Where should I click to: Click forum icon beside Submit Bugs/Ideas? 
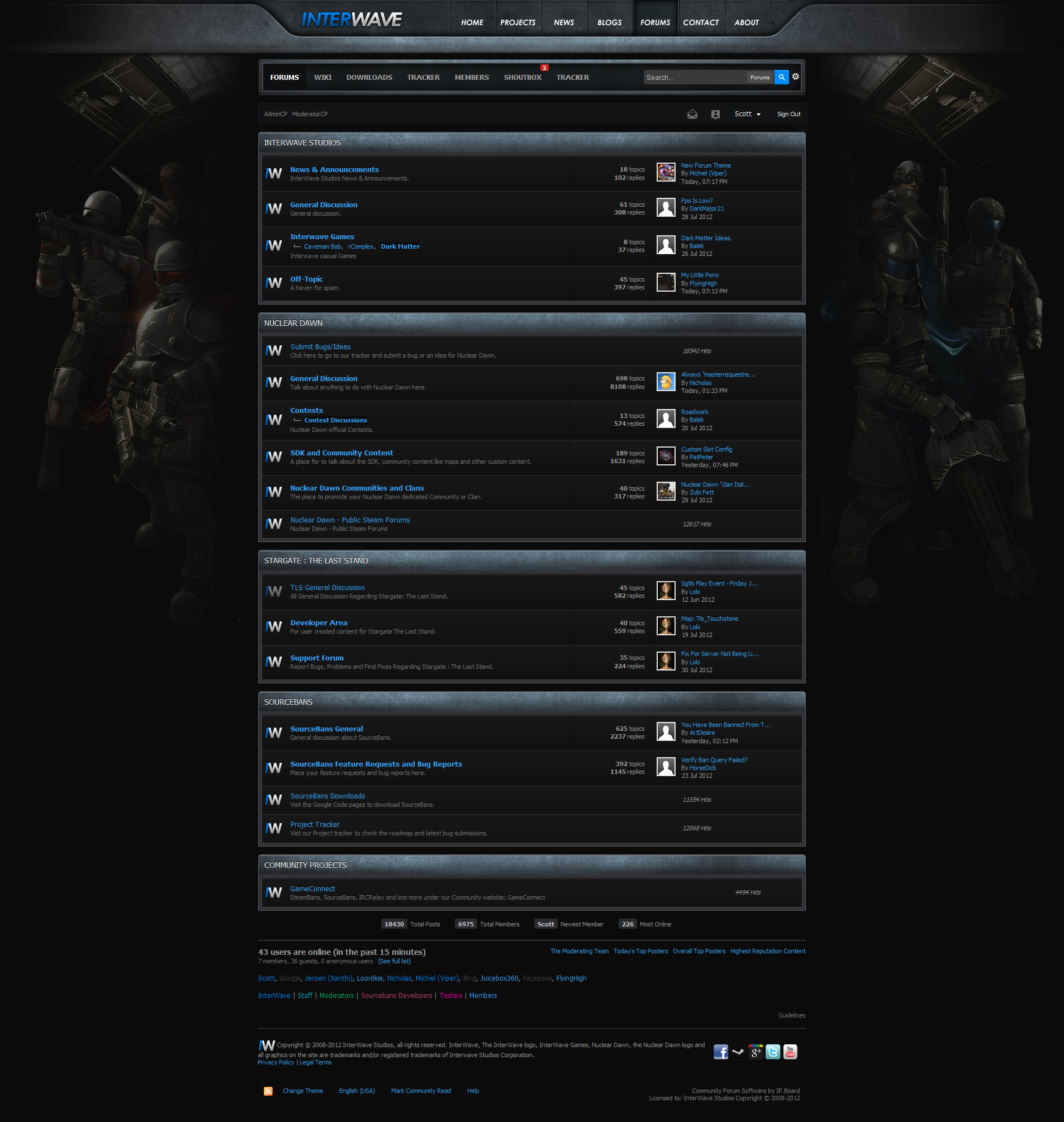tap(273, 350)
